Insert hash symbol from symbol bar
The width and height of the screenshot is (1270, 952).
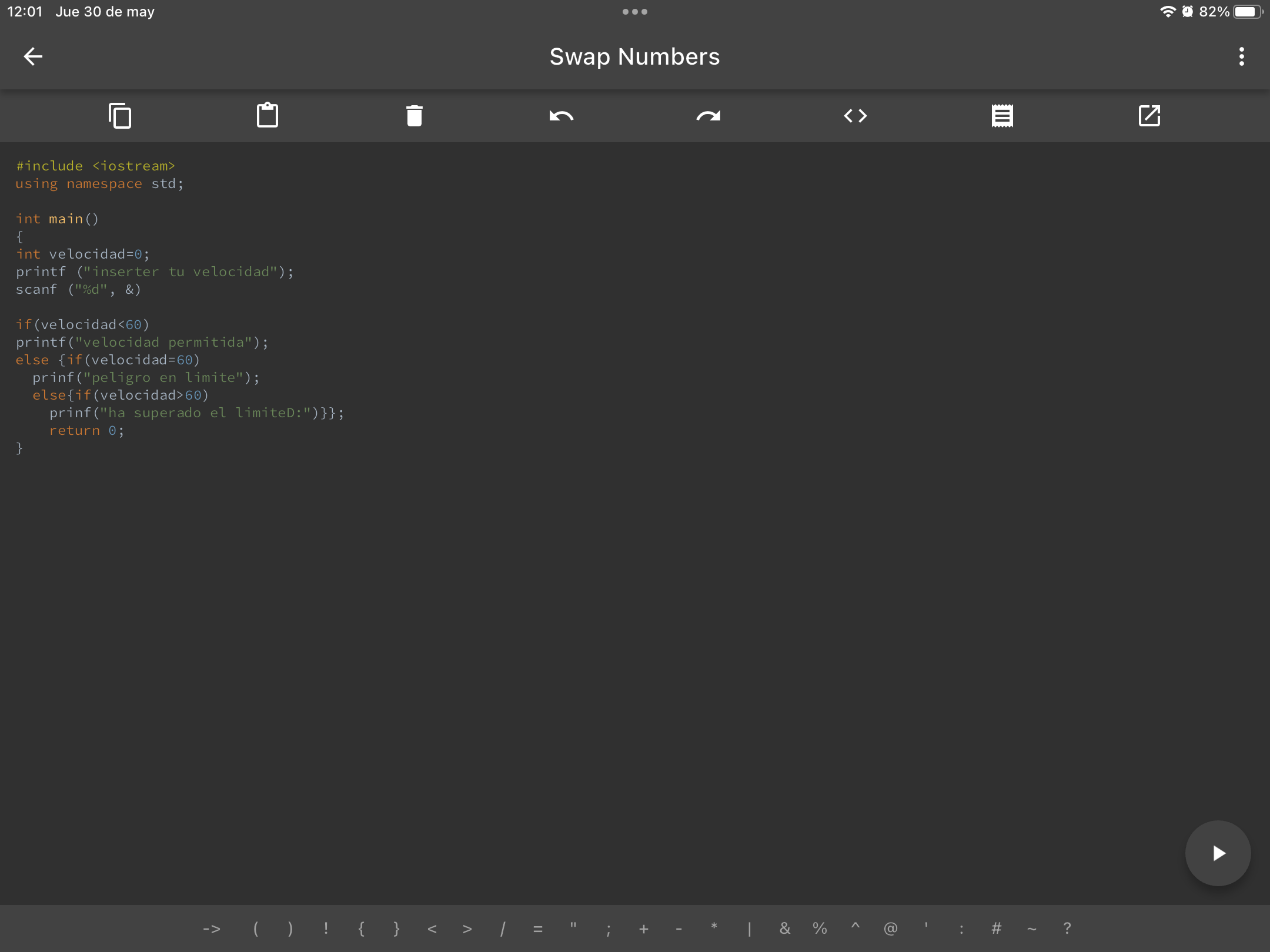point(996,928)
